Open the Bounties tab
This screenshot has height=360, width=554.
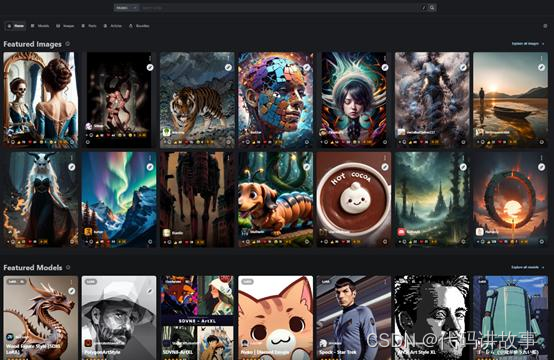coord(139,26)
